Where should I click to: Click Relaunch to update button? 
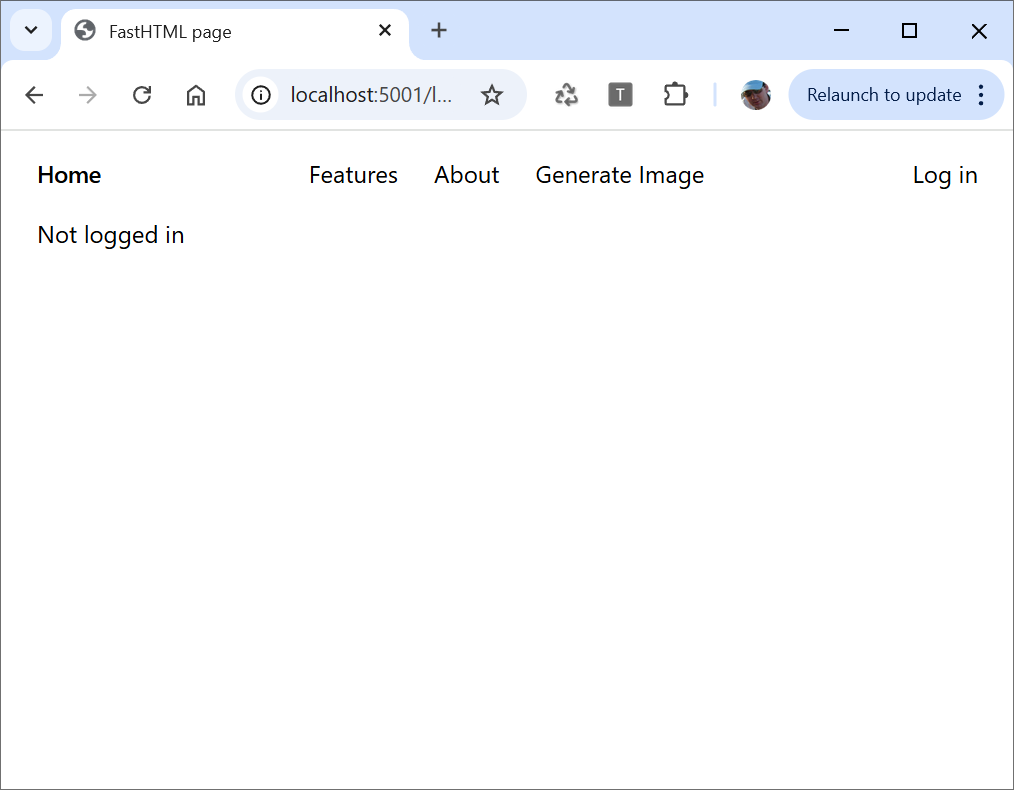point(883,95)
